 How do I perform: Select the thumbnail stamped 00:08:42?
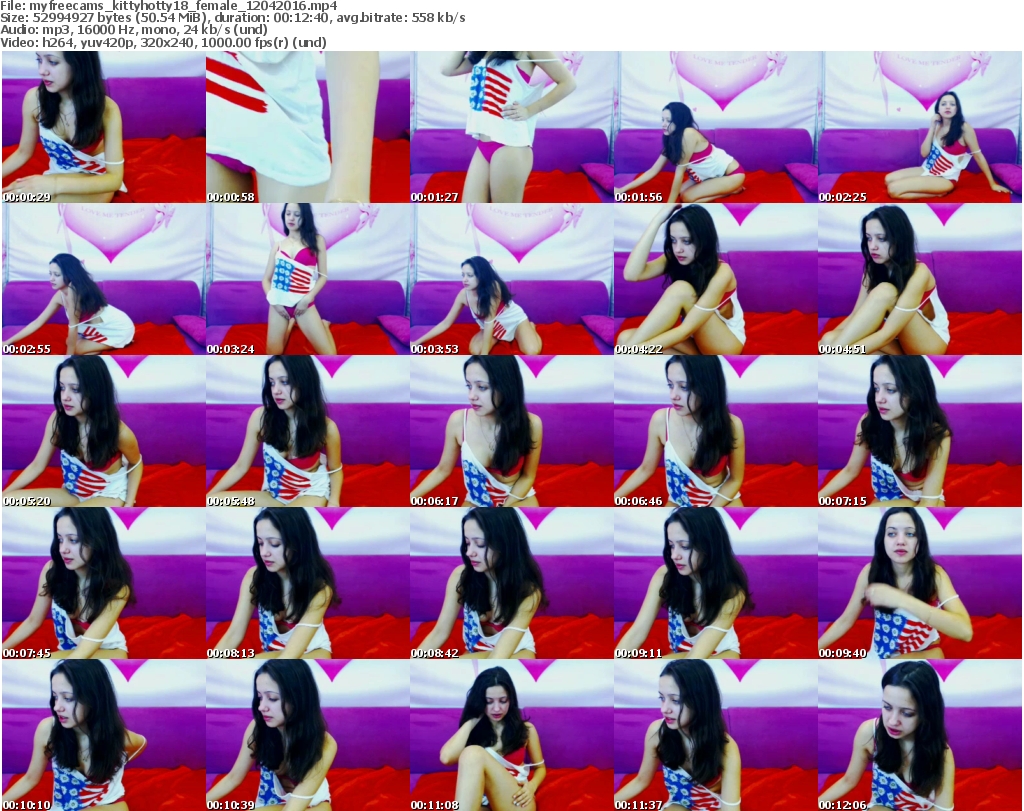pyautogui.click(x=511, y=583)
